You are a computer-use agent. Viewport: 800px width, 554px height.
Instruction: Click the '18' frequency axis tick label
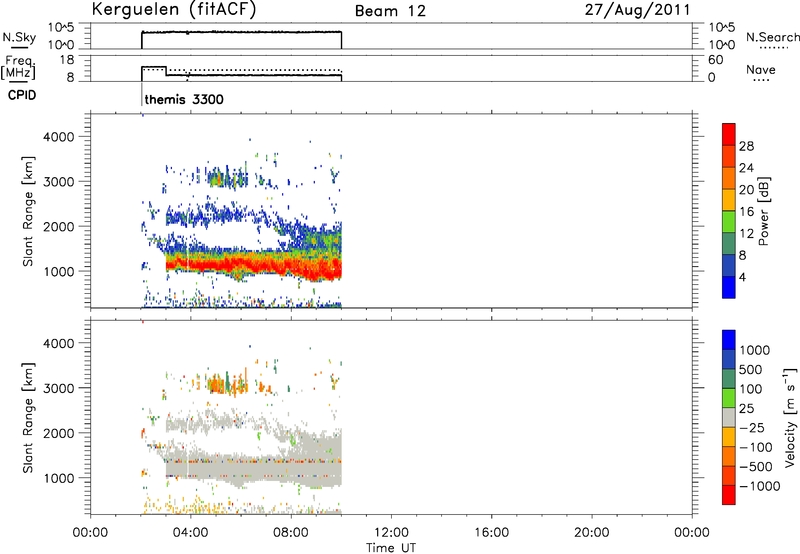(x=67, y=59)
